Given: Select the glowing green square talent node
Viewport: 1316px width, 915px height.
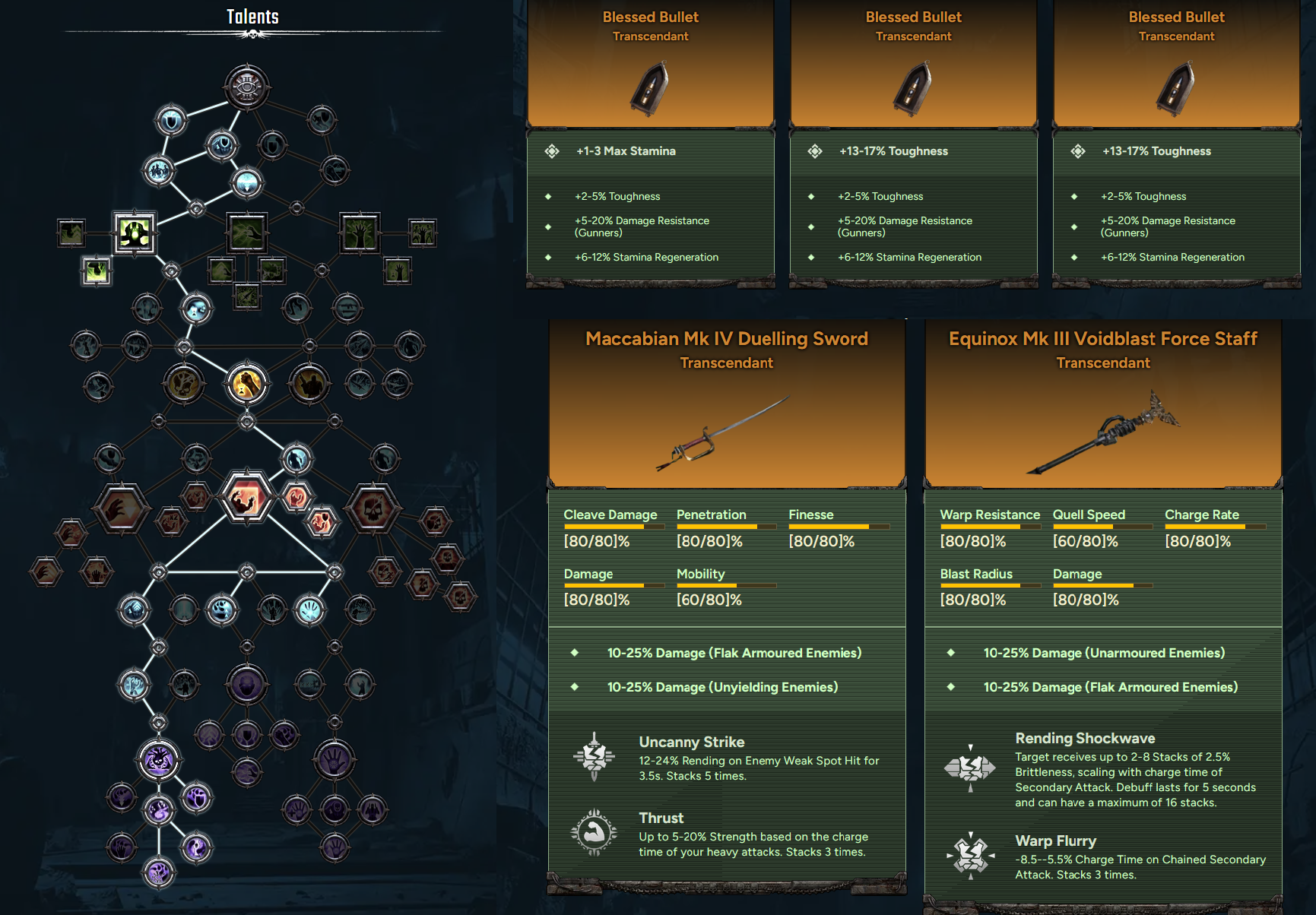Looking at the screenshot, I should tap(135, 233).
